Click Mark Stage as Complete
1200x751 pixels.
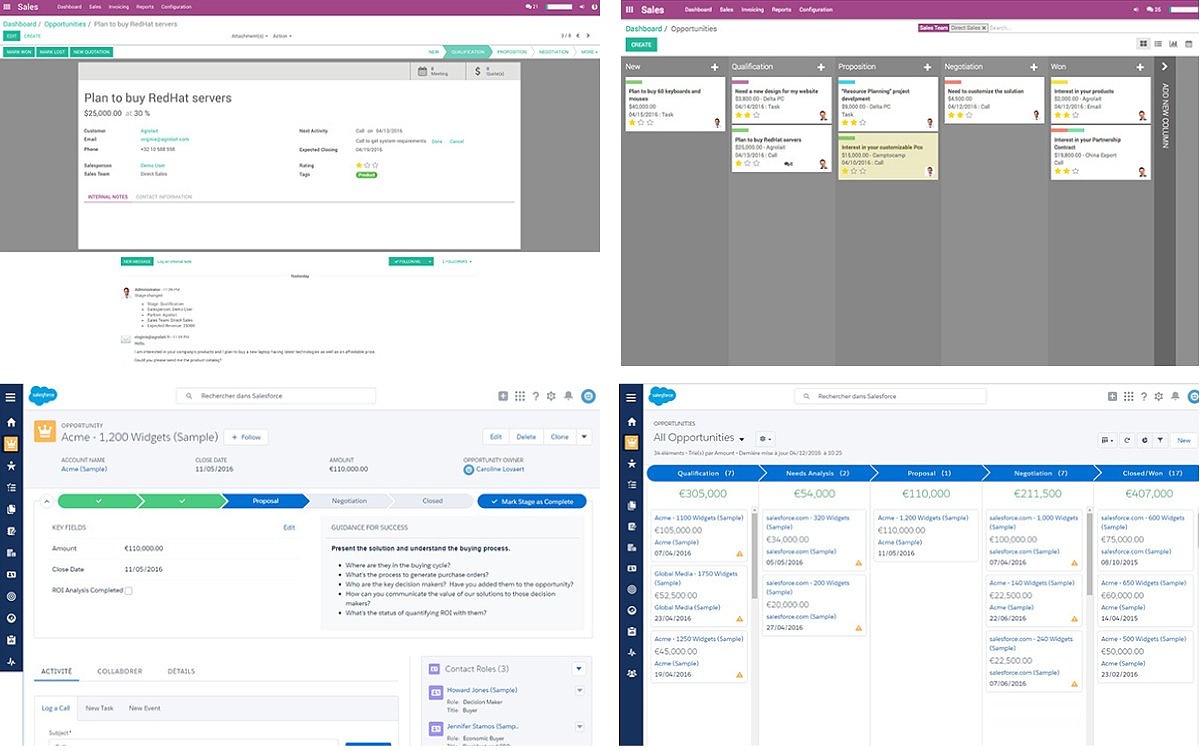531,501
